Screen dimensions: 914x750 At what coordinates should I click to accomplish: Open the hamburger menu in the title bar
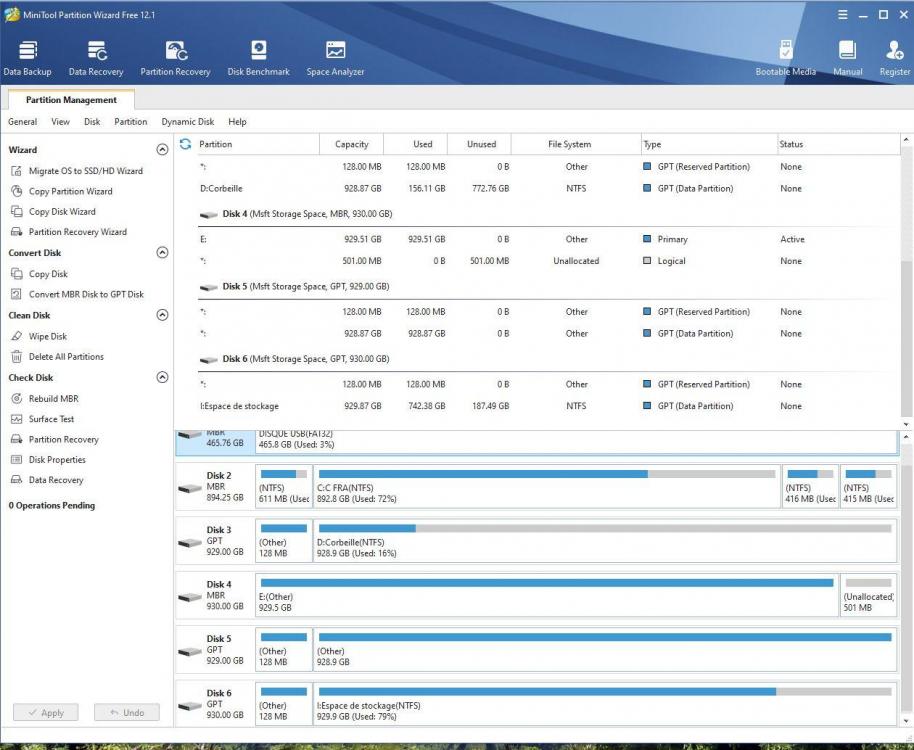(842, 15)
